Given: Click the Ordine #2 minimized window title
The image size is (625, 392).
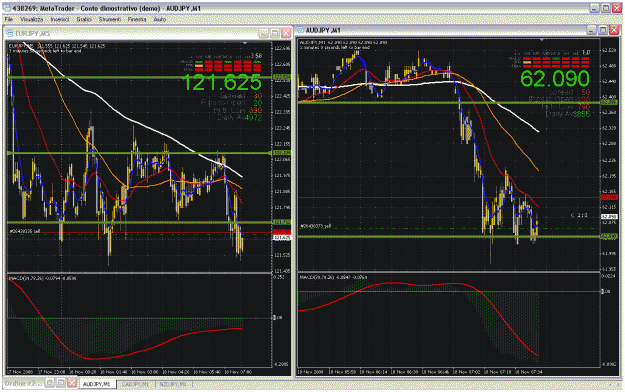Looking at the screenshot, I should [23, 383].
